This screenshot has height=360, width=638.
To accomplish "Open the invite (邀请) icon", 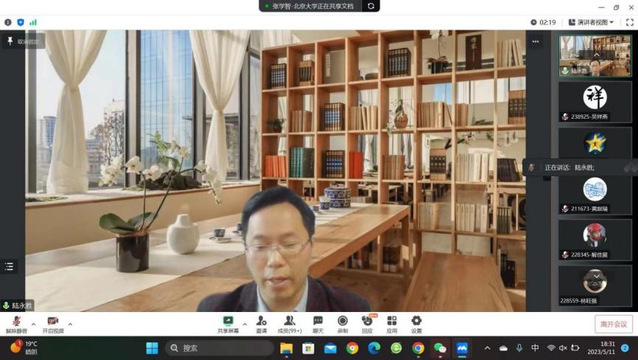I will (x=261, y=325).
